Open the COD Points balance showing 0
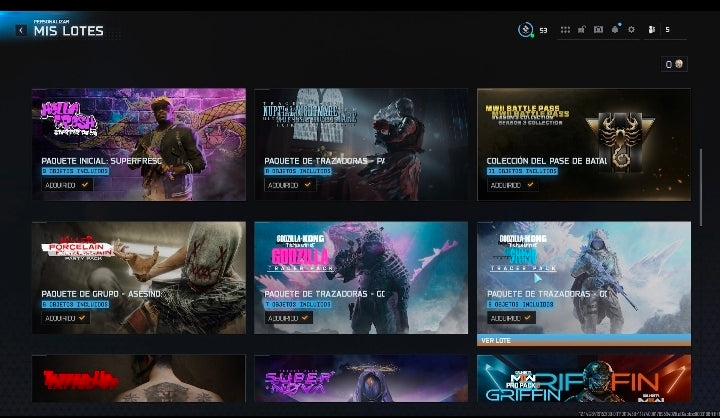 (x=674, y=64)
